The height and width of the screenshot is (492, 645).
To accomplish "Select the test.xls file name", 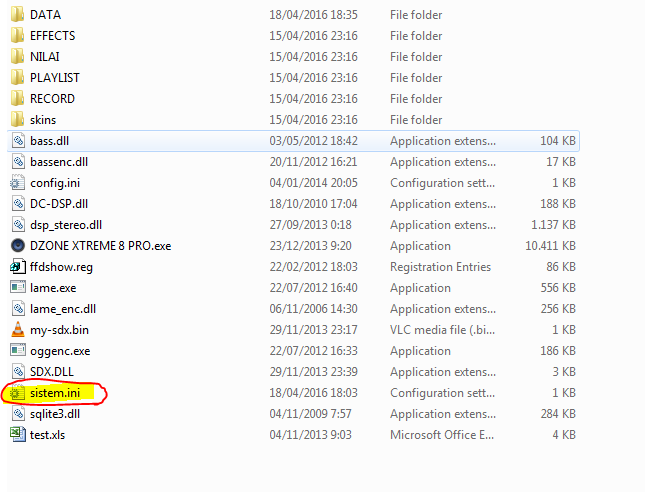I will [48, 435].
